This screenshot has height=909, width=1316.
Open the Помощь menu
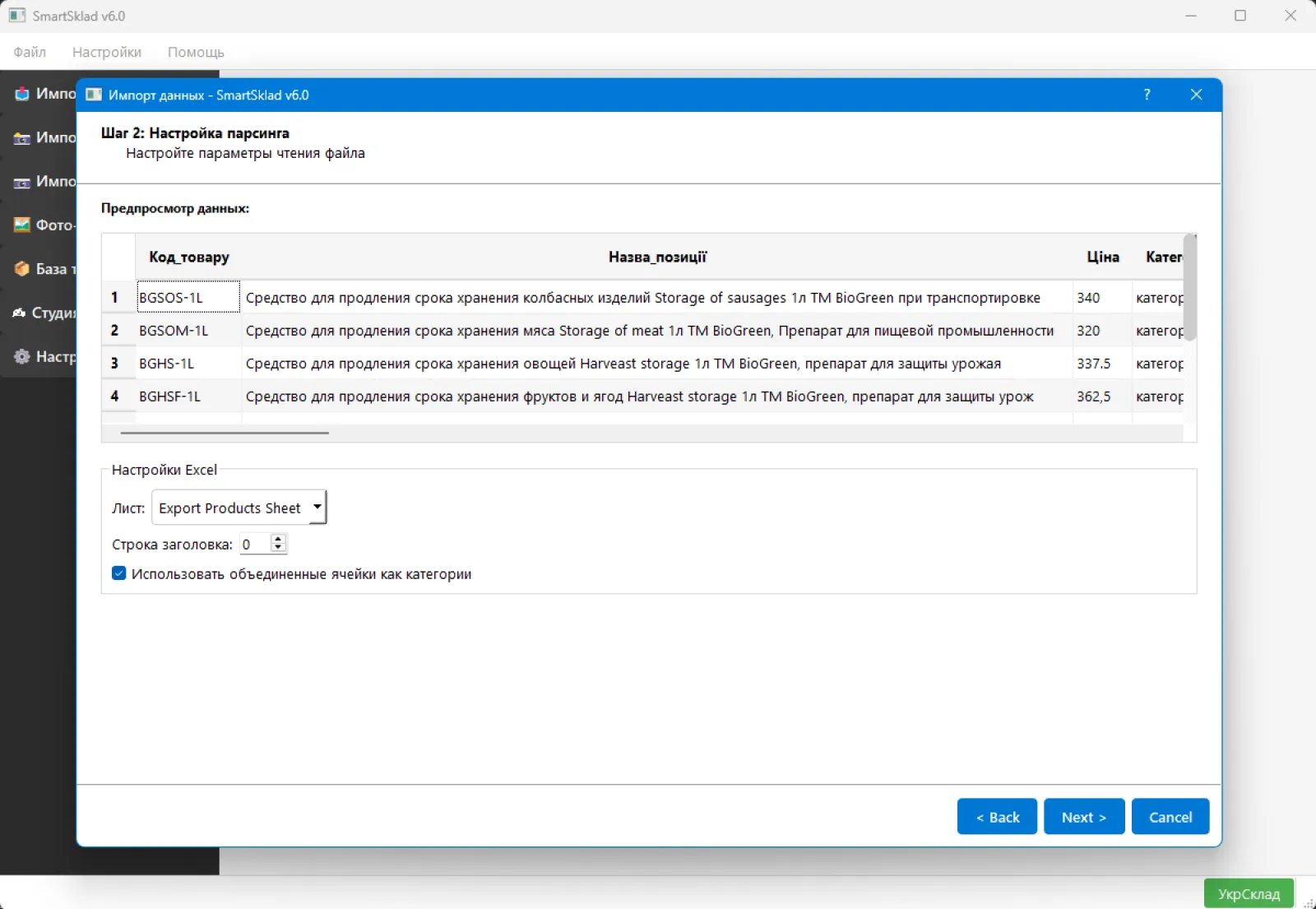pyautogui.click(x=196, y=52)
